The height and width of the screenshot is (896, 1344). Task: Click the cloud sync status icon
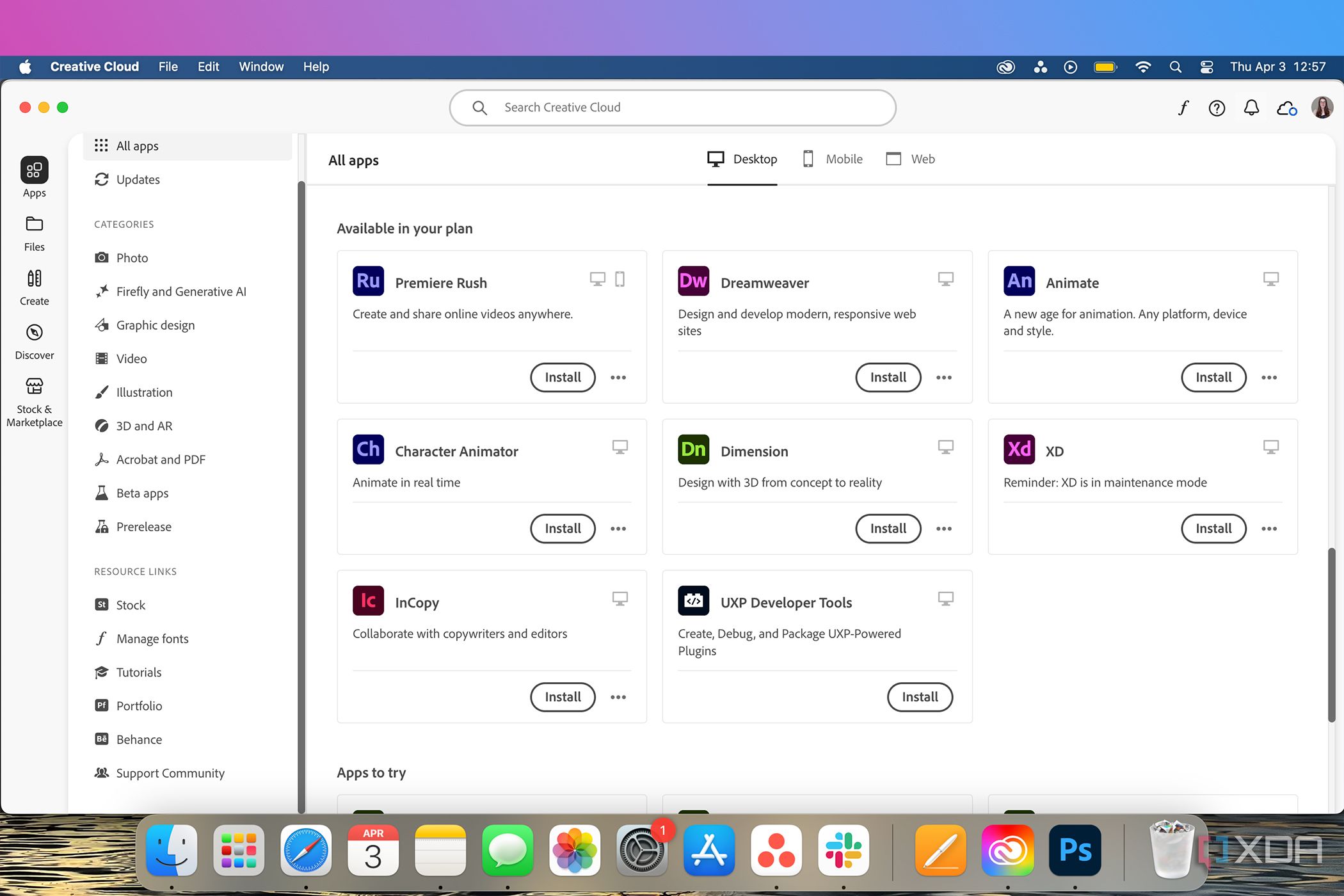click(1286, 108)
